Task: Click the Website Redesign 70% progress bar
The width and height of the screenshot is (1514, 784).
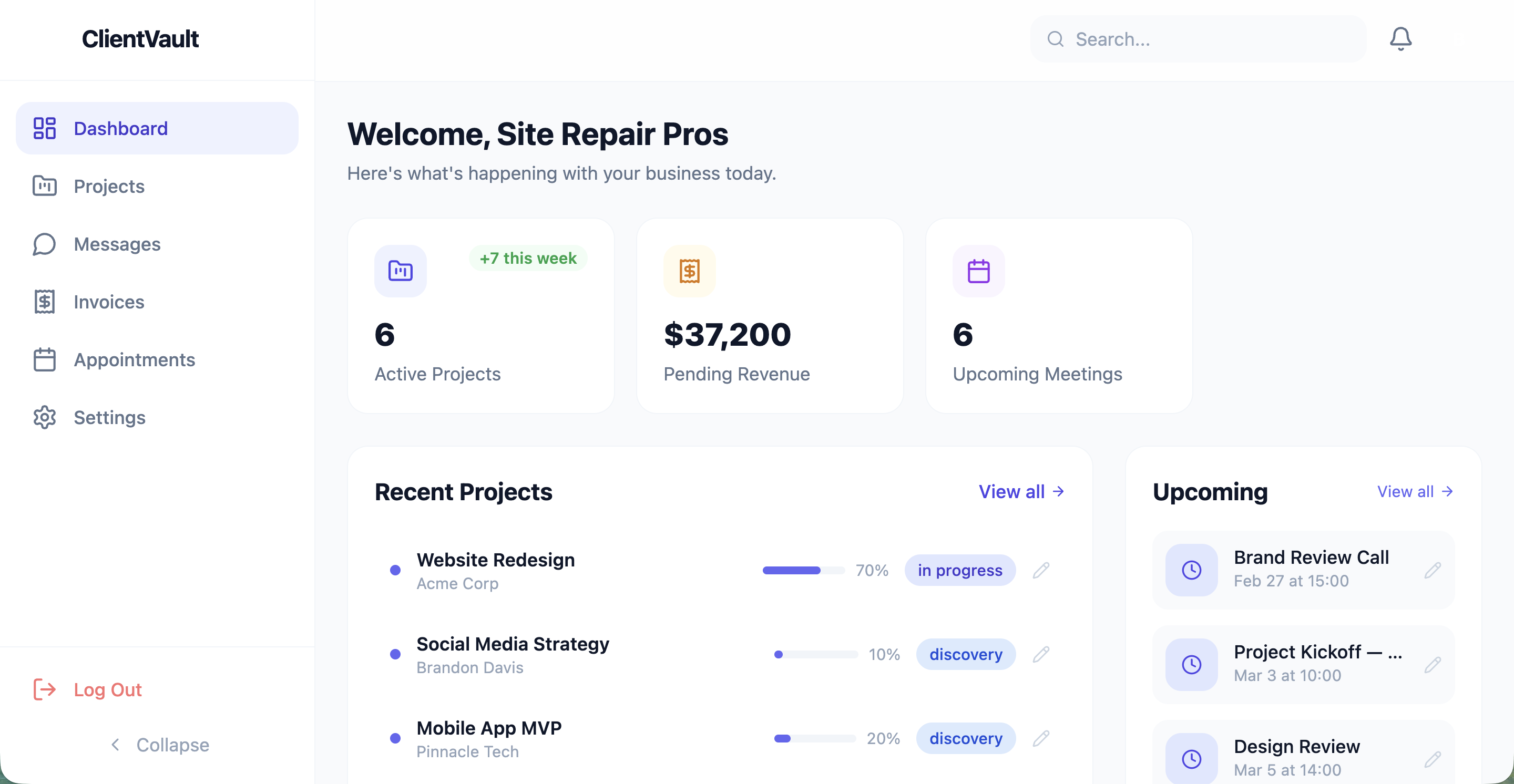Action: (x=803, y=570)
